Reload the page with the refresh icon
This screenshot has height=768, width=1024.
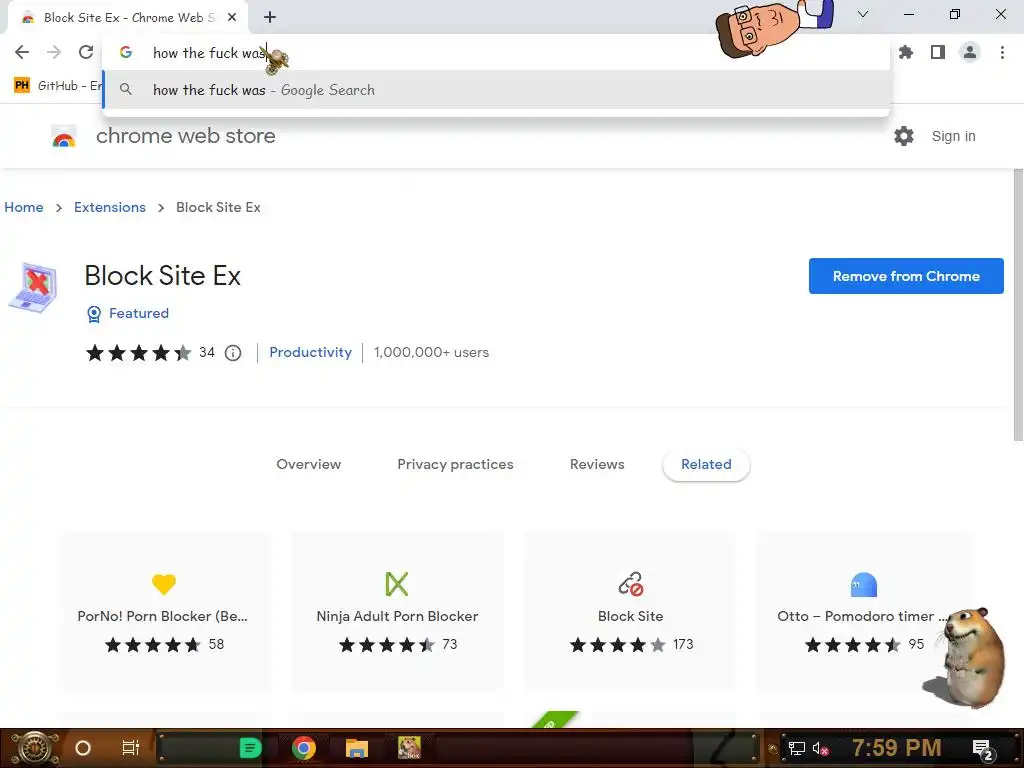86,52
